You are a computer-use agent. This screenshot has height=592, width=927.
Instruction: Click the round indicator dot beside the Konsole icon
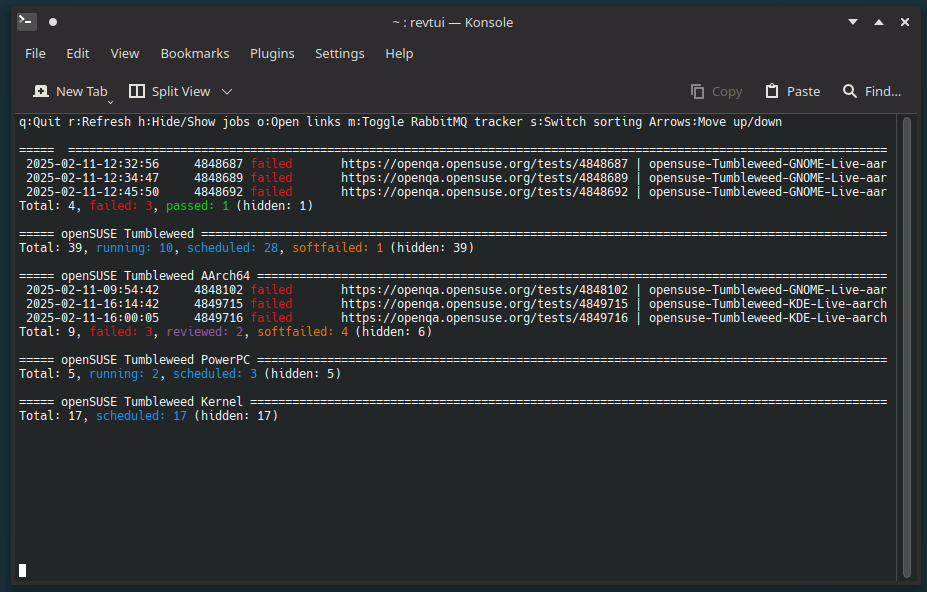click(x=52, y=20)
